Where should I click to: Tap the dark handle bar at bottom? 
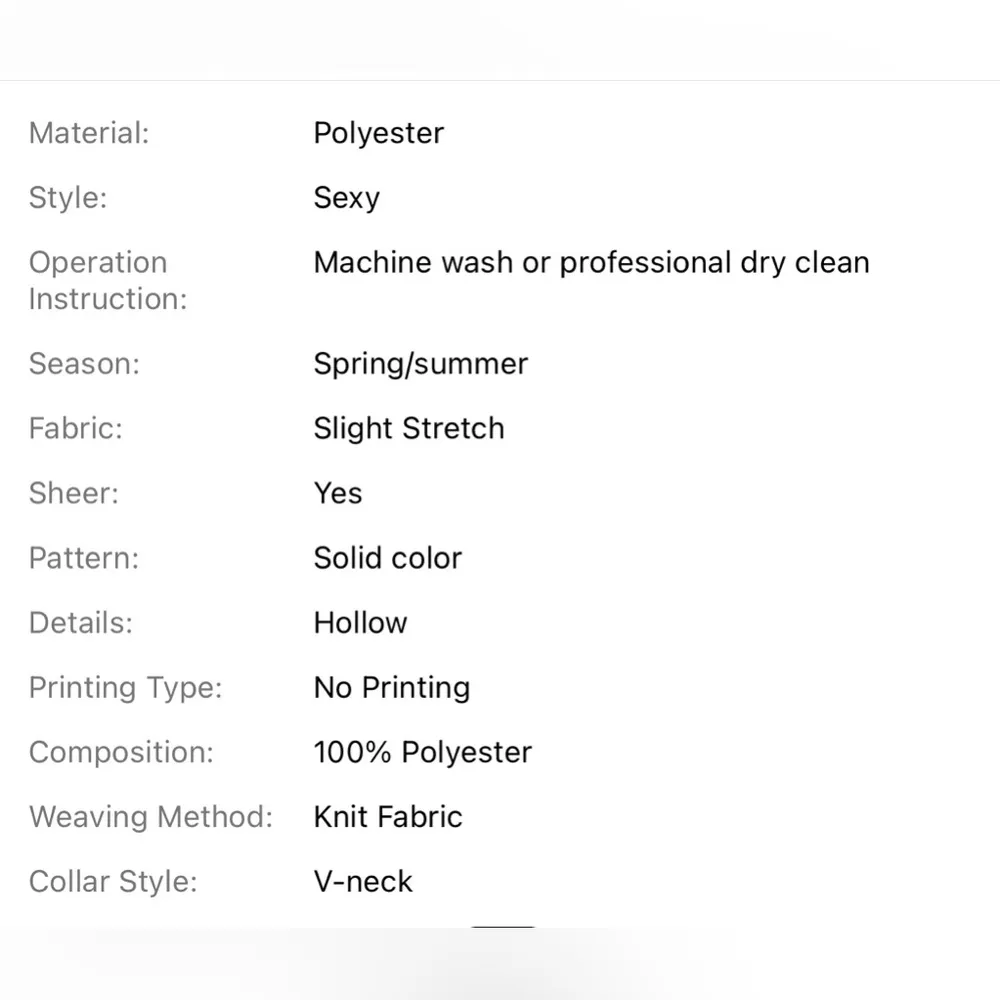click(503, 928)
